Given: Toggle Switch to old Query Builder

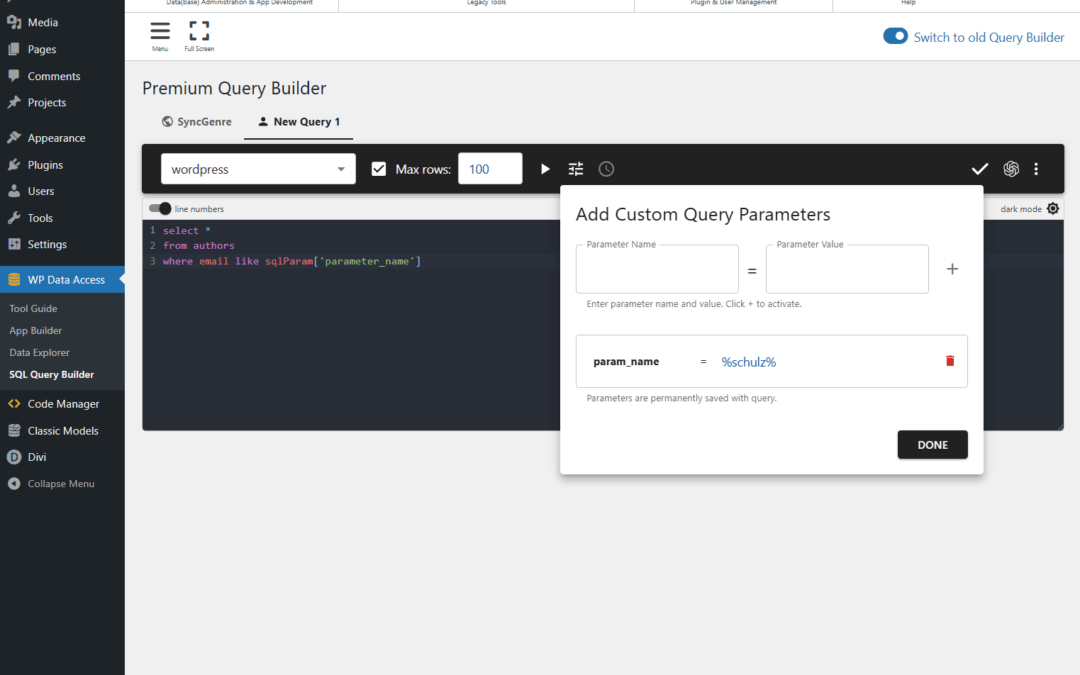Looking at the screenshot, I should (895, 37).
